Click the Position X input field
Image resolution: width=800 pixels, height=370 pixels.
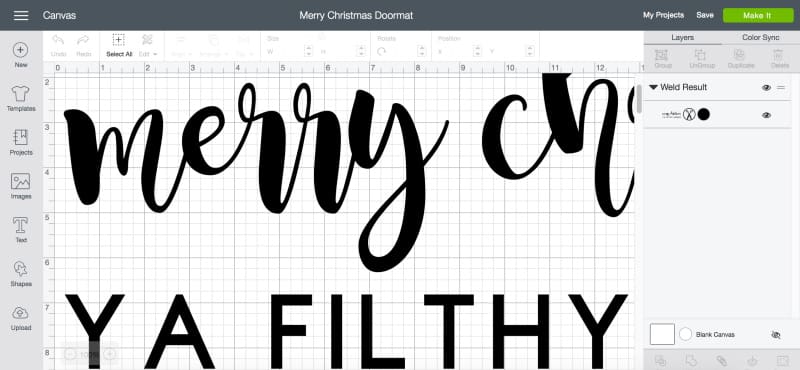pyautogui.click(x=459, y=51)
